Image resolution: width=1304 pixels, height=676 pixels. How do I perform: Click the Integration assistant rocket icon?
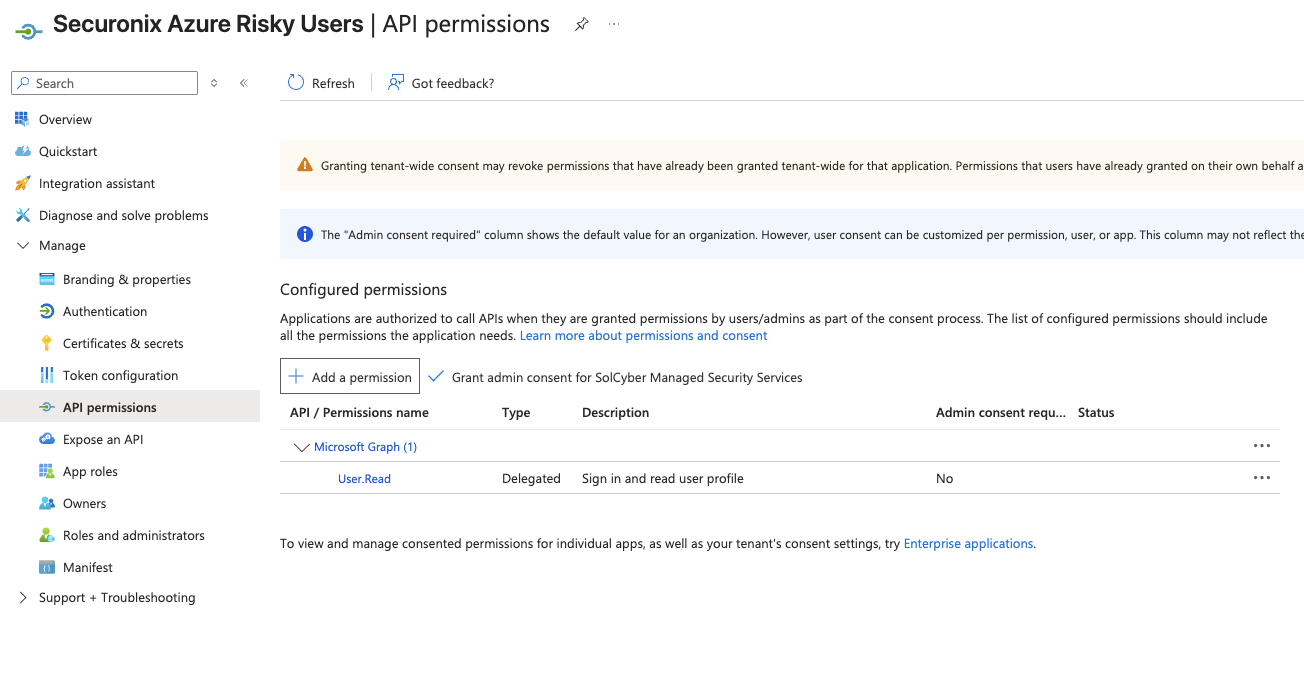pos(22,183)
